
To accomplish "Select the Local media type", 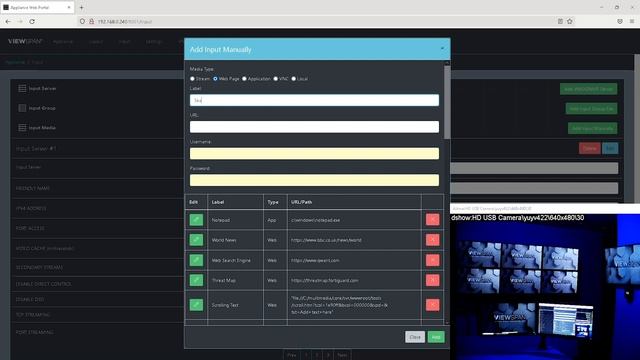I will pos(293,79).
